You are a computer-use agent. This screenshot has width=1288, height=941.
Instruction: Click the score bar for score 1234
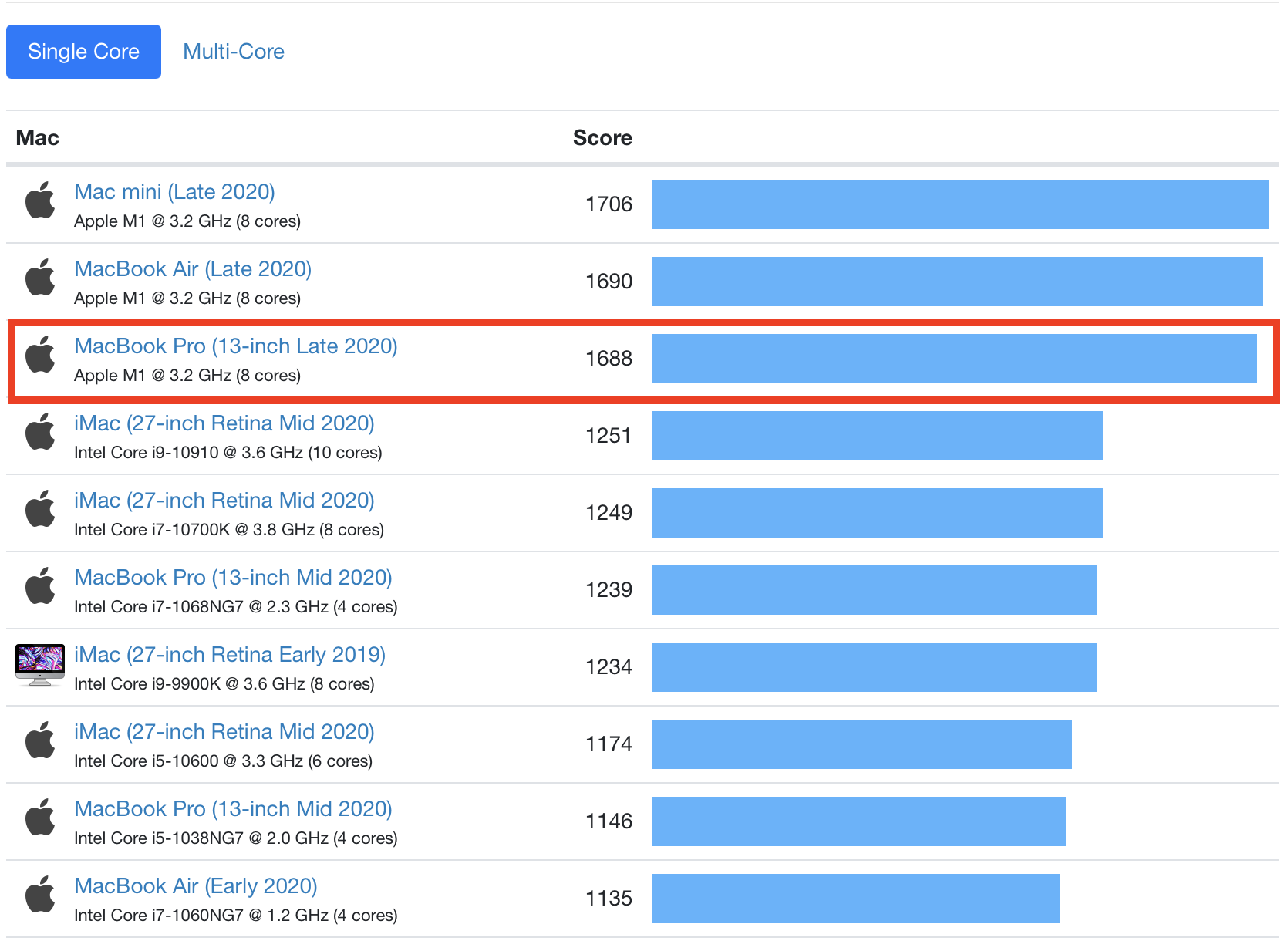pyautogui.click(x=874, y=667)
